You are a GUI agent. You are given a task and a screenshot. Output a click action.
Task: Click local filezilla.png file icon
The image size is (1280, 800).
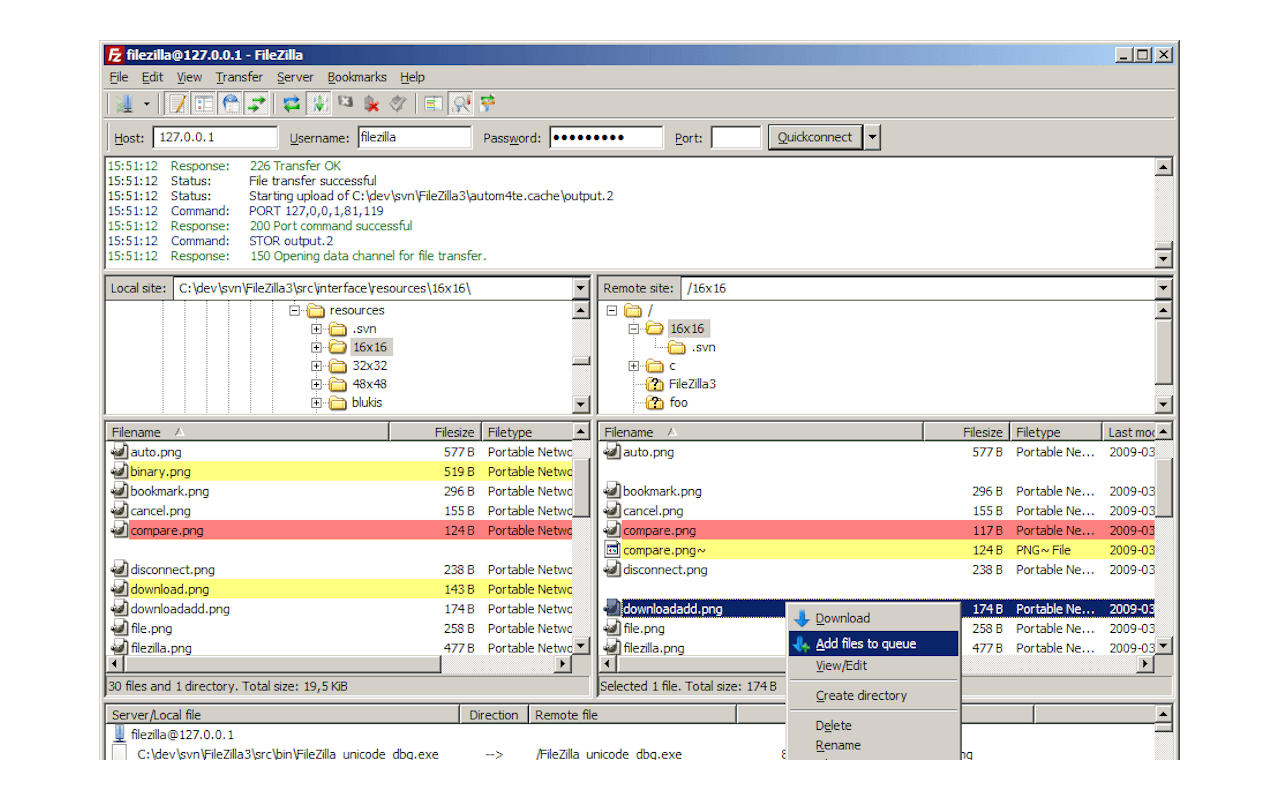120,648
